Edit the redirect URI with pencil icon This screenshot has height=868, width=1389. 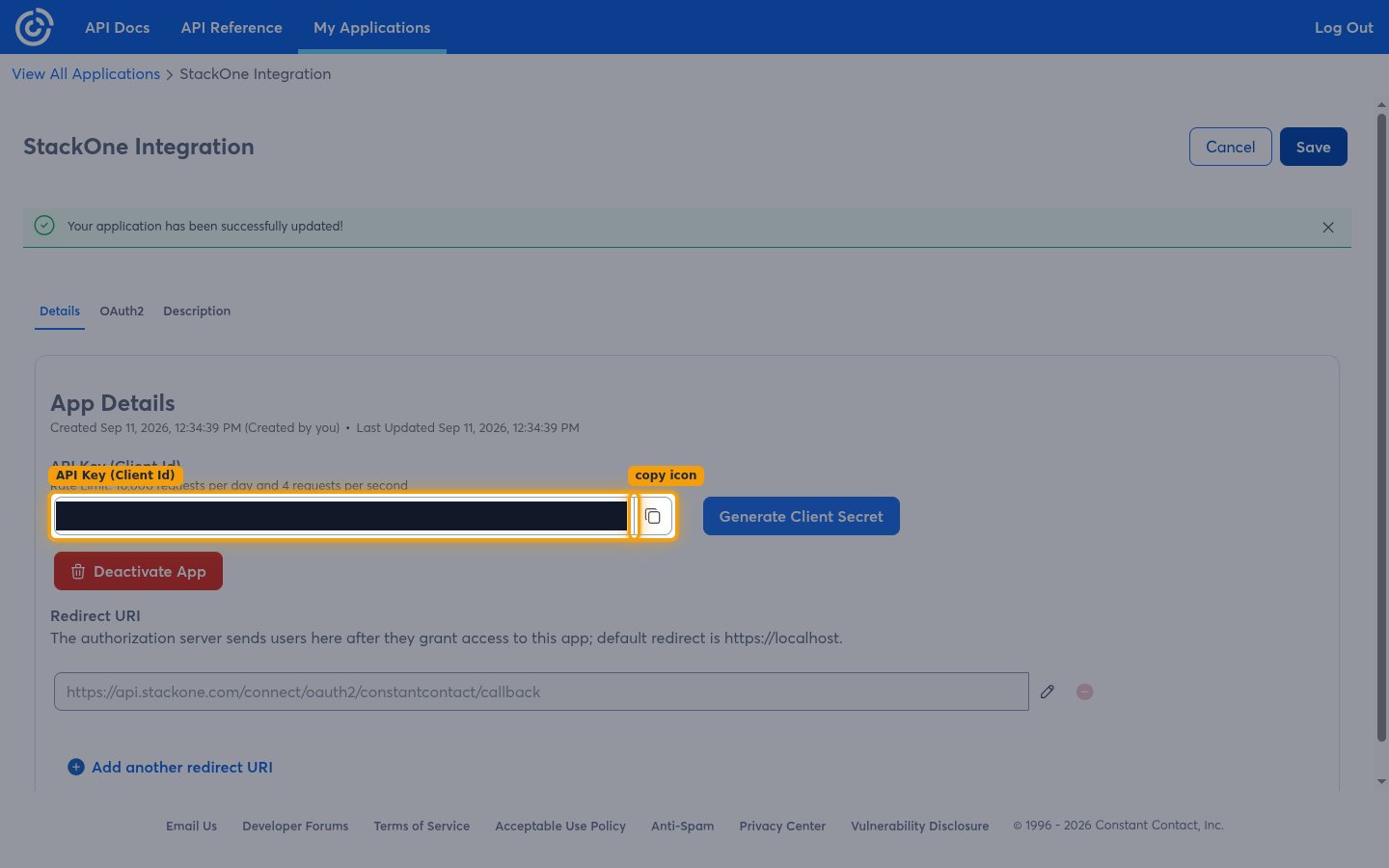(x=1048, y=692)
